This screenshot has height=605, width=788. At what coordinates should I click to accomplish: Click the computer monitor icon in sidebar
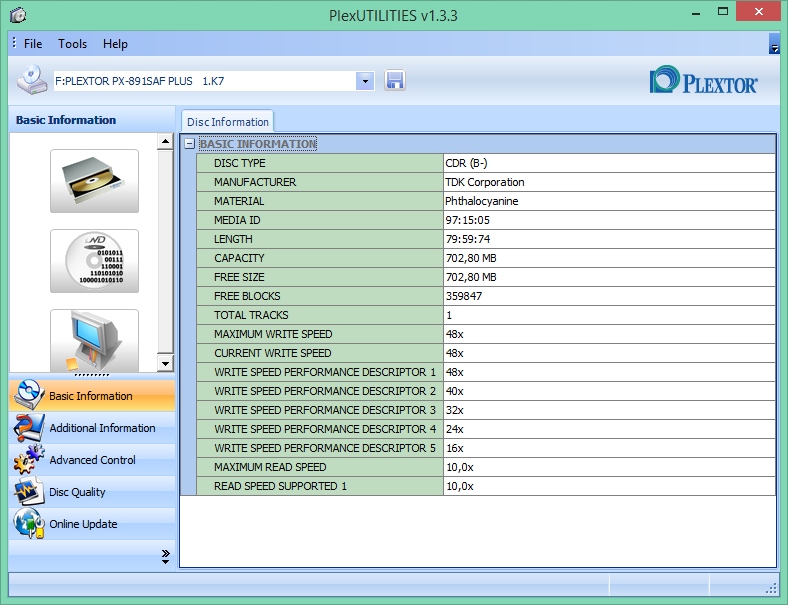click(94, 340)
